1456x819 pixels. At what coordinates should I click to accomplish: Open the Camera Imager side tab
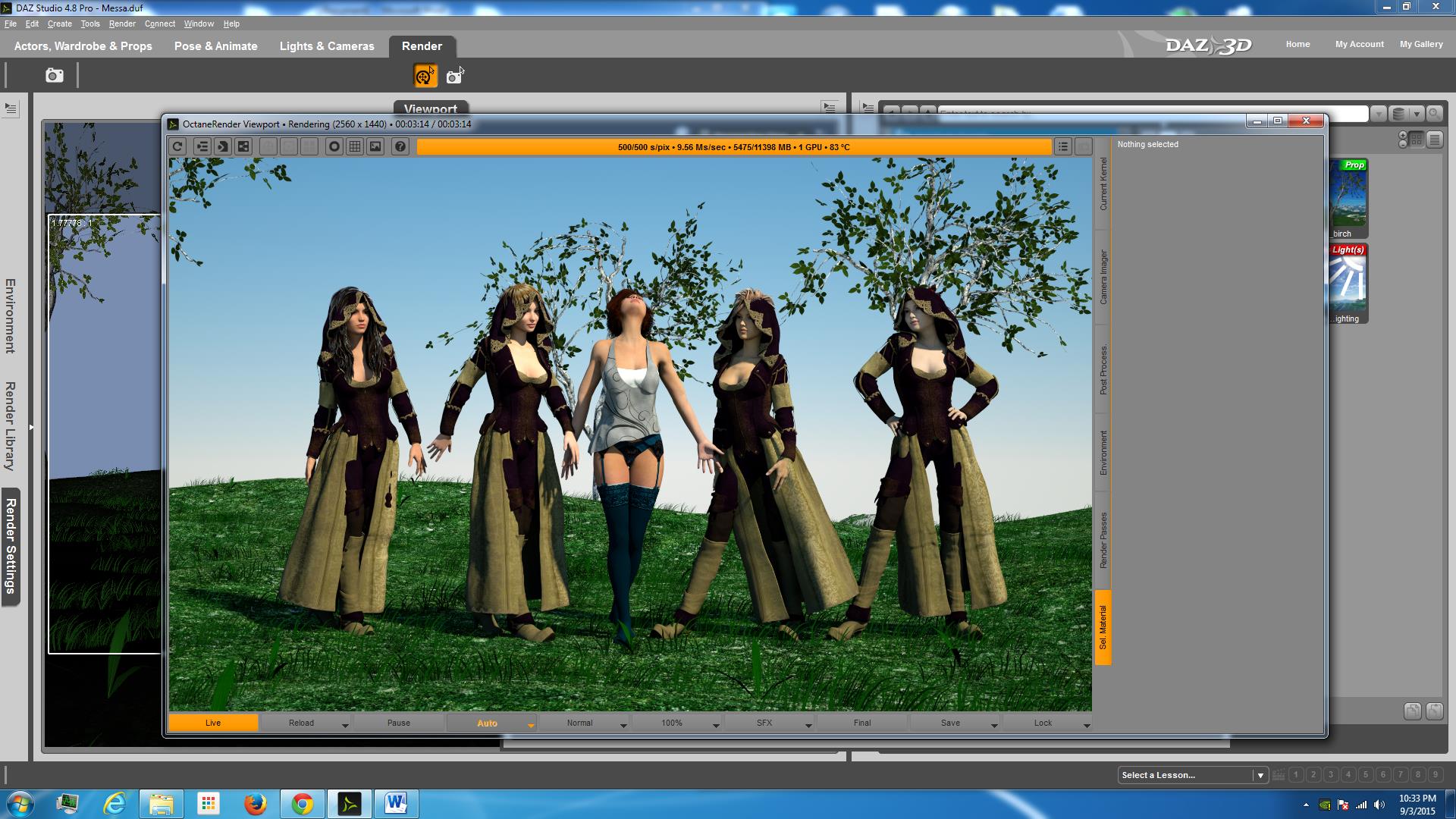[1103, 278]
